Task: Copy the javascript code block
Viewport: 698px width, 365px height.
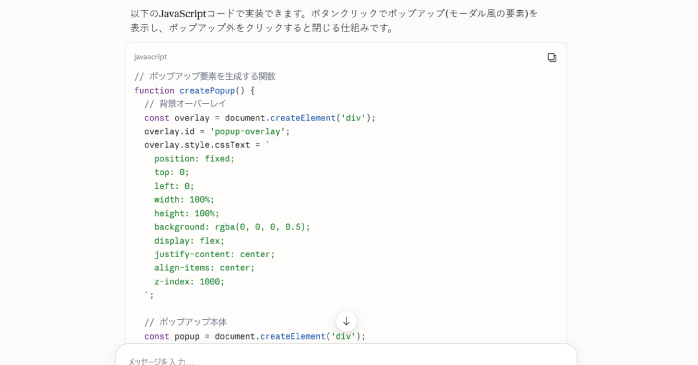Action: click(x=552, y=57)
